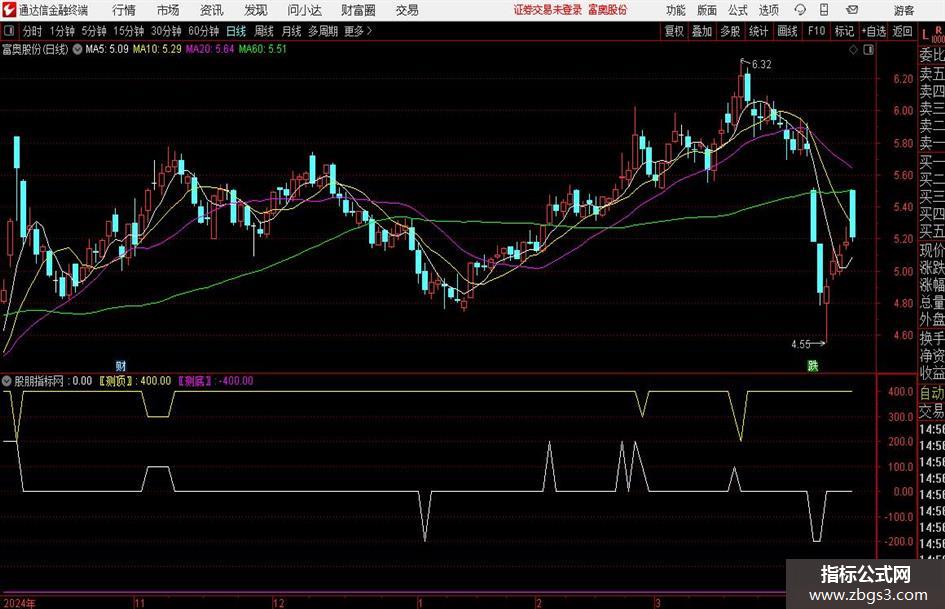Click the 〖测底〗: -400.00 indicator label
The height and width of the screenshot is (609, 945).
pyautogui.click(x=216, y=380)
